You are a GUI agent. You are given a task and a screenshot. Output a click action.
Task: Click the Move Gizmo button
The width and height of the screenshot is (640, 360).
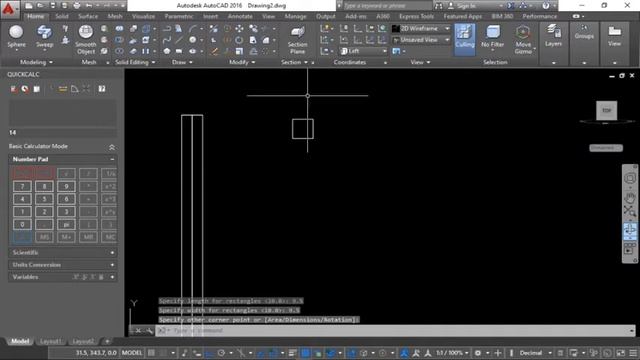click(523, 40)
